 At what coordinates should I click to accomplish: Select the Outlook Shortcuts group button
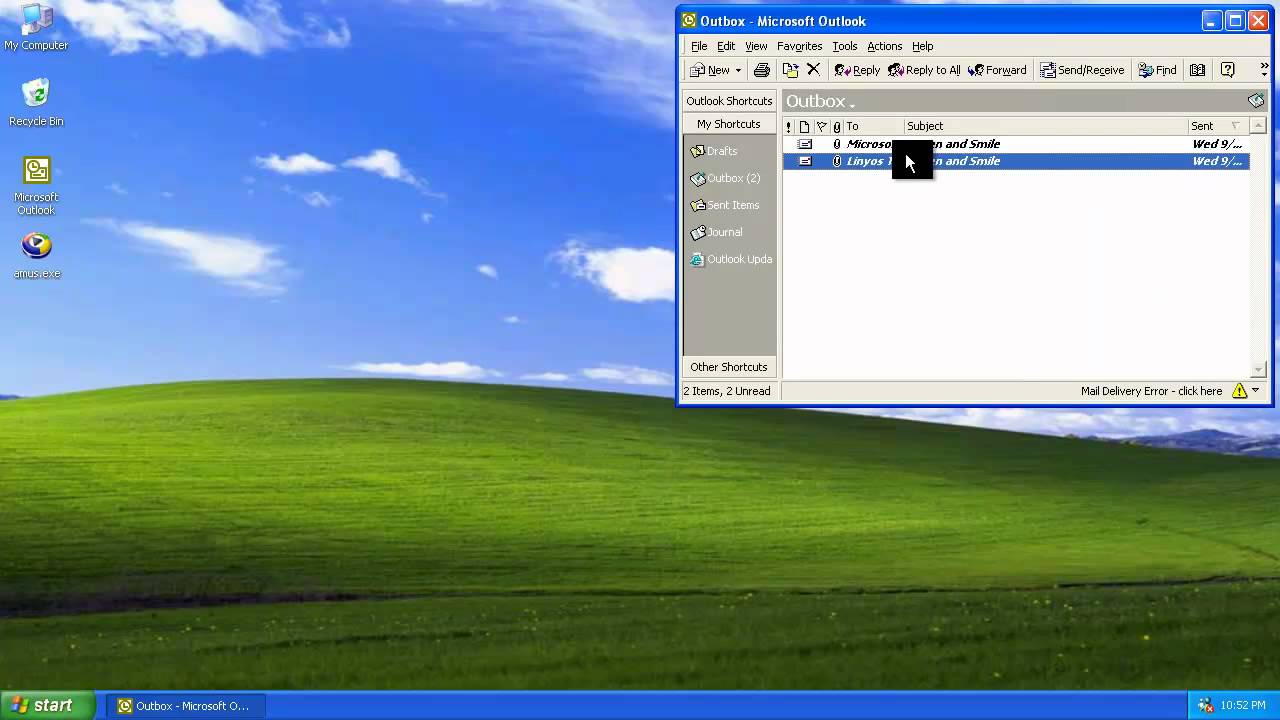pyautogui.click(x=729, y=101)
